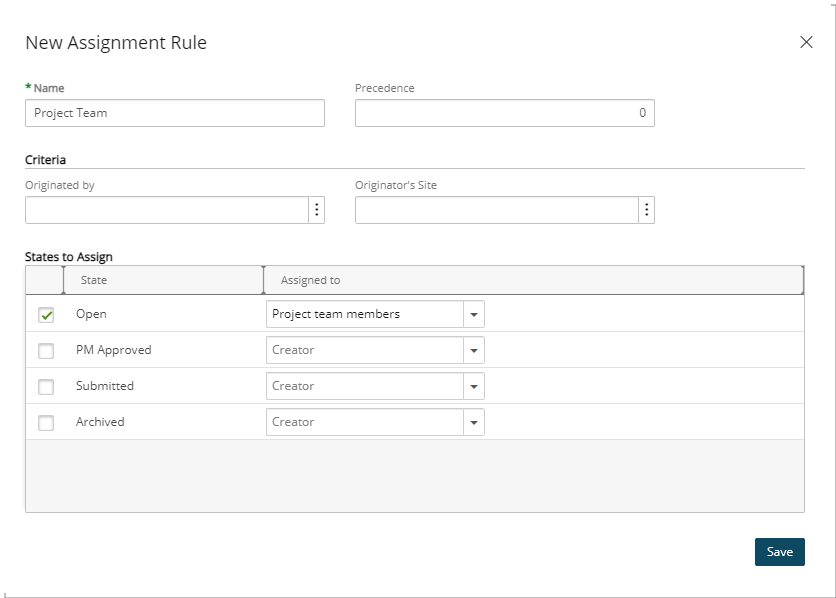Click the Originated by text field
This screenshot has width=836, height=598.
tap(166, 210)
